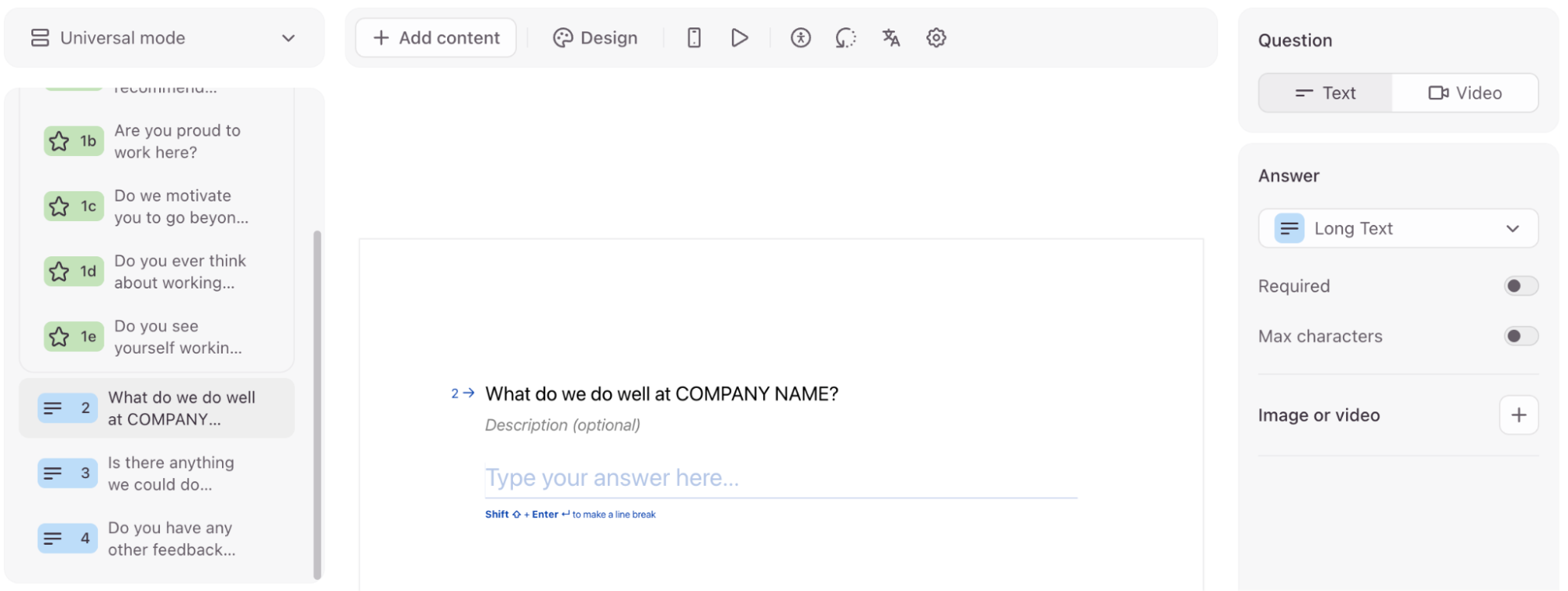Click the mobile preview phone icon
The height and width of the screenshot is (591, 1568).
pyautogui.click(x=693, y=38)
